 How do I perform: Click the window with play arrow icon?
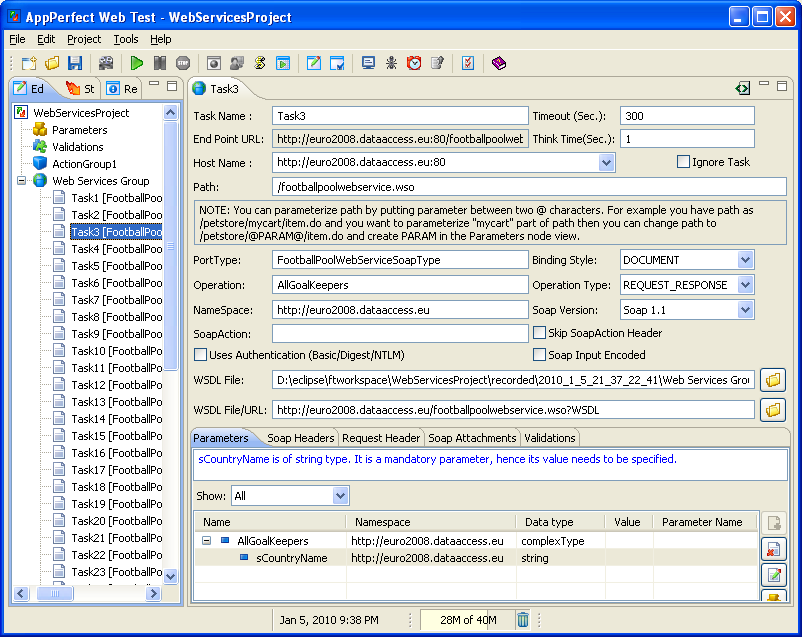283,63
